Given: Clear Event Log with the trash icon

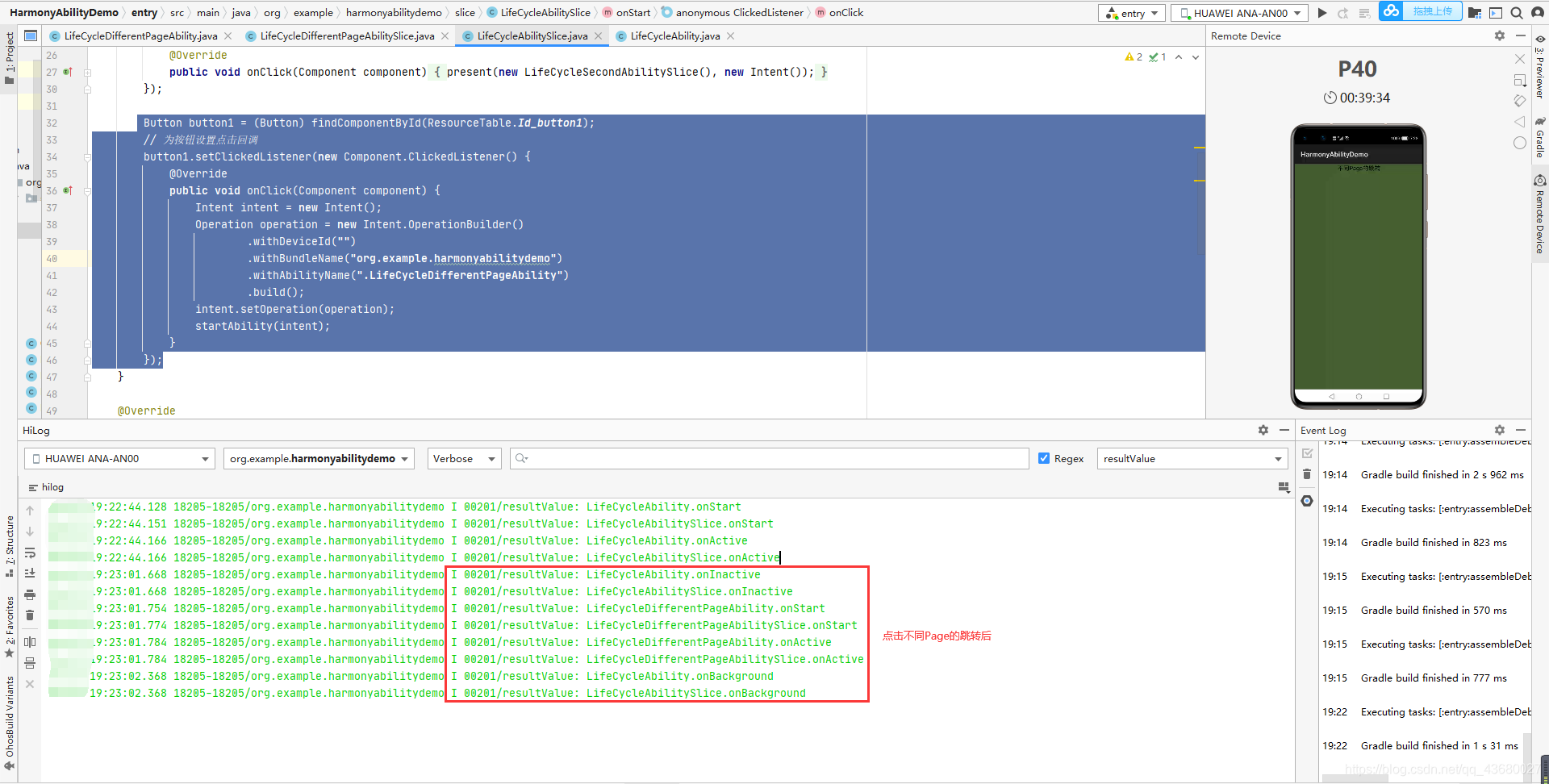Looking at the screenshot, I should pyautogui.click(x=1308, y=474).
